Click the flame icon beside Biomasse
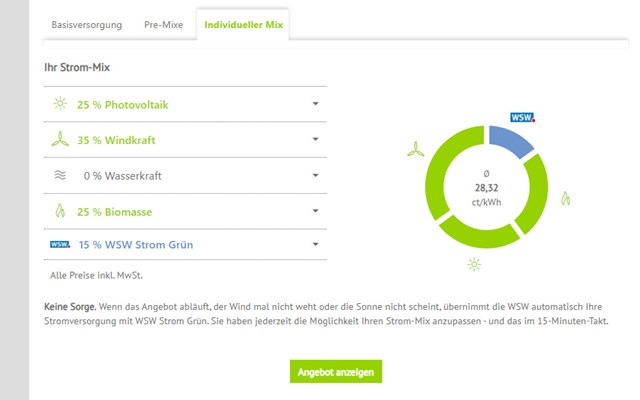 tap(60, 211)
